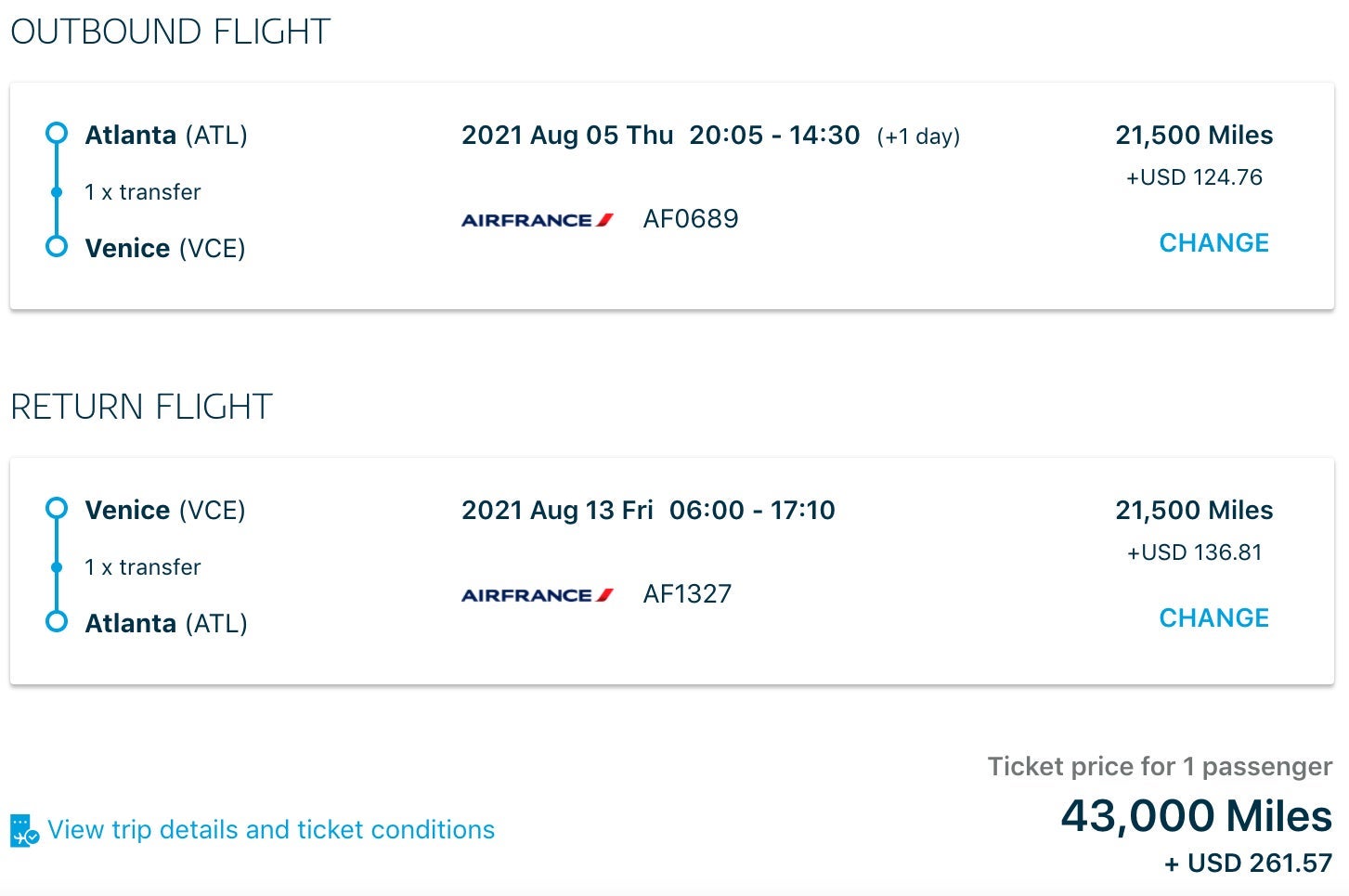The width and height of the screenshot is (1349, 896).
Task: Select flight number AF0689
Action: click(691, 218)
